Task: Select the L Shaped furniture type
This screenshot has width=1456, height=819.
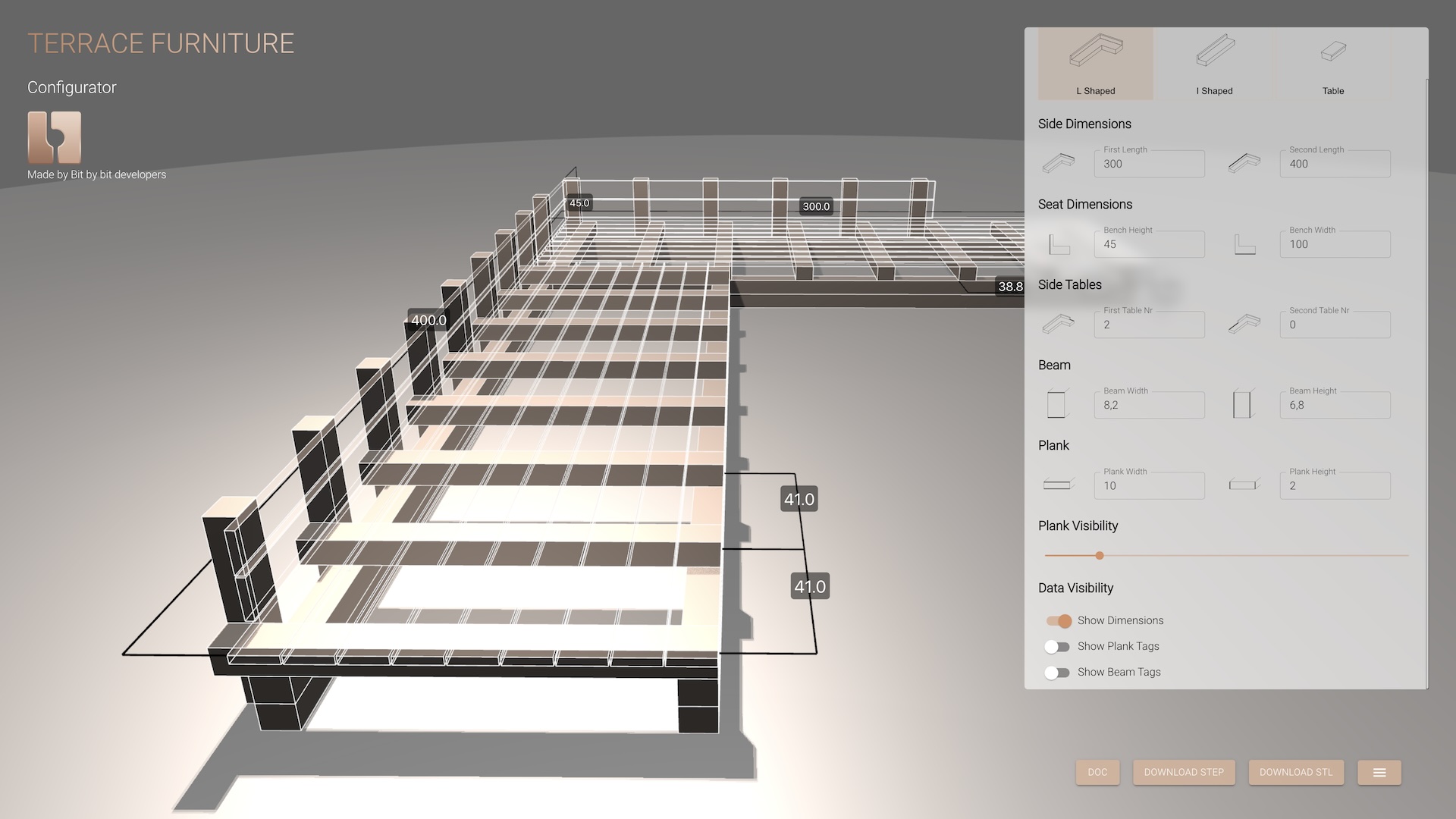Action: (x=1096, y=64)
